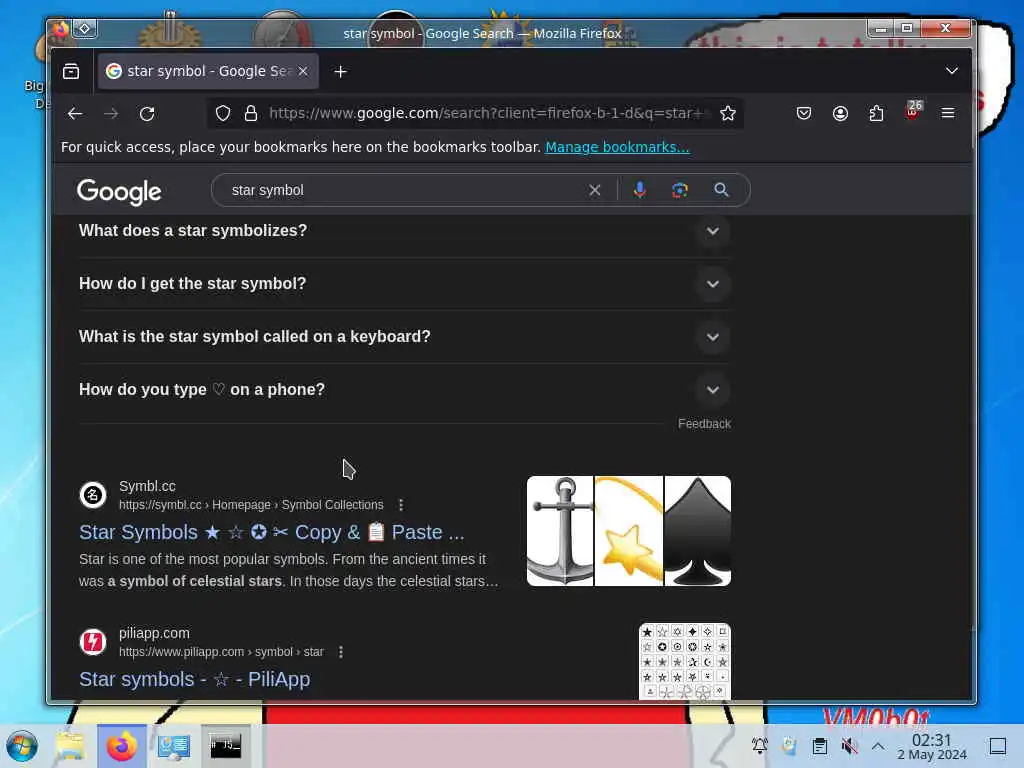Click show desktop button in taskbar
The height and width of the screenshot is (768, 1024).
click(998, 746)
